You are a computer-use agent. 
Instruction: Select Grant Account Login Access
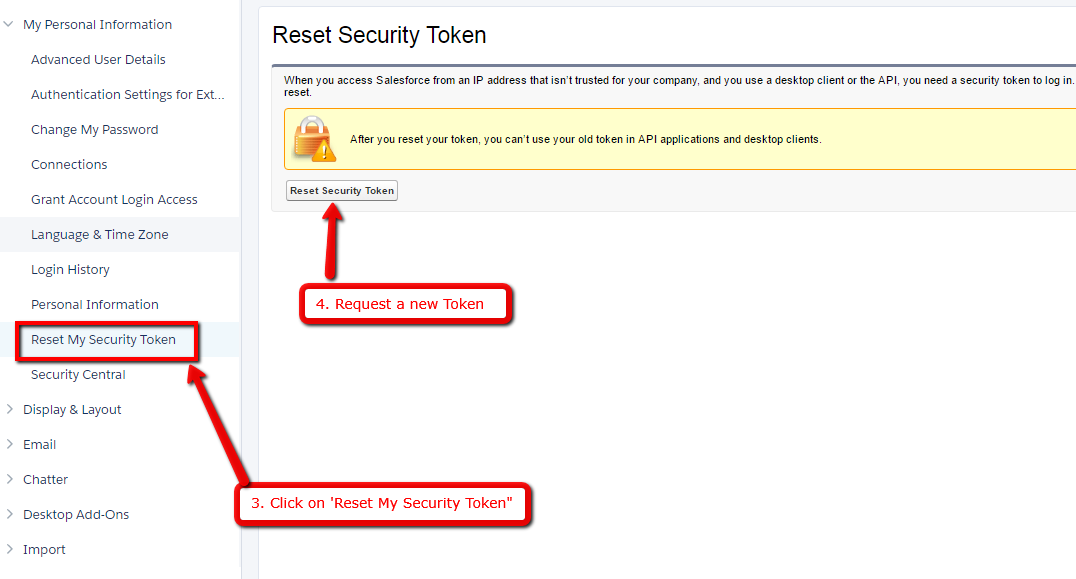click(x=114, y=200)
